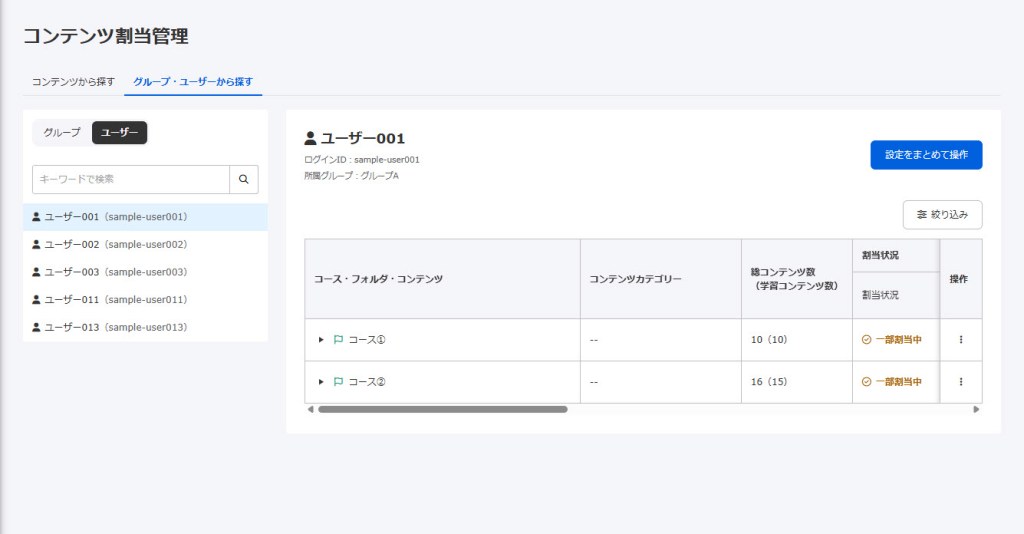Open three-dot menu for コース② row

pyautogui.click(x=961, y=382)
